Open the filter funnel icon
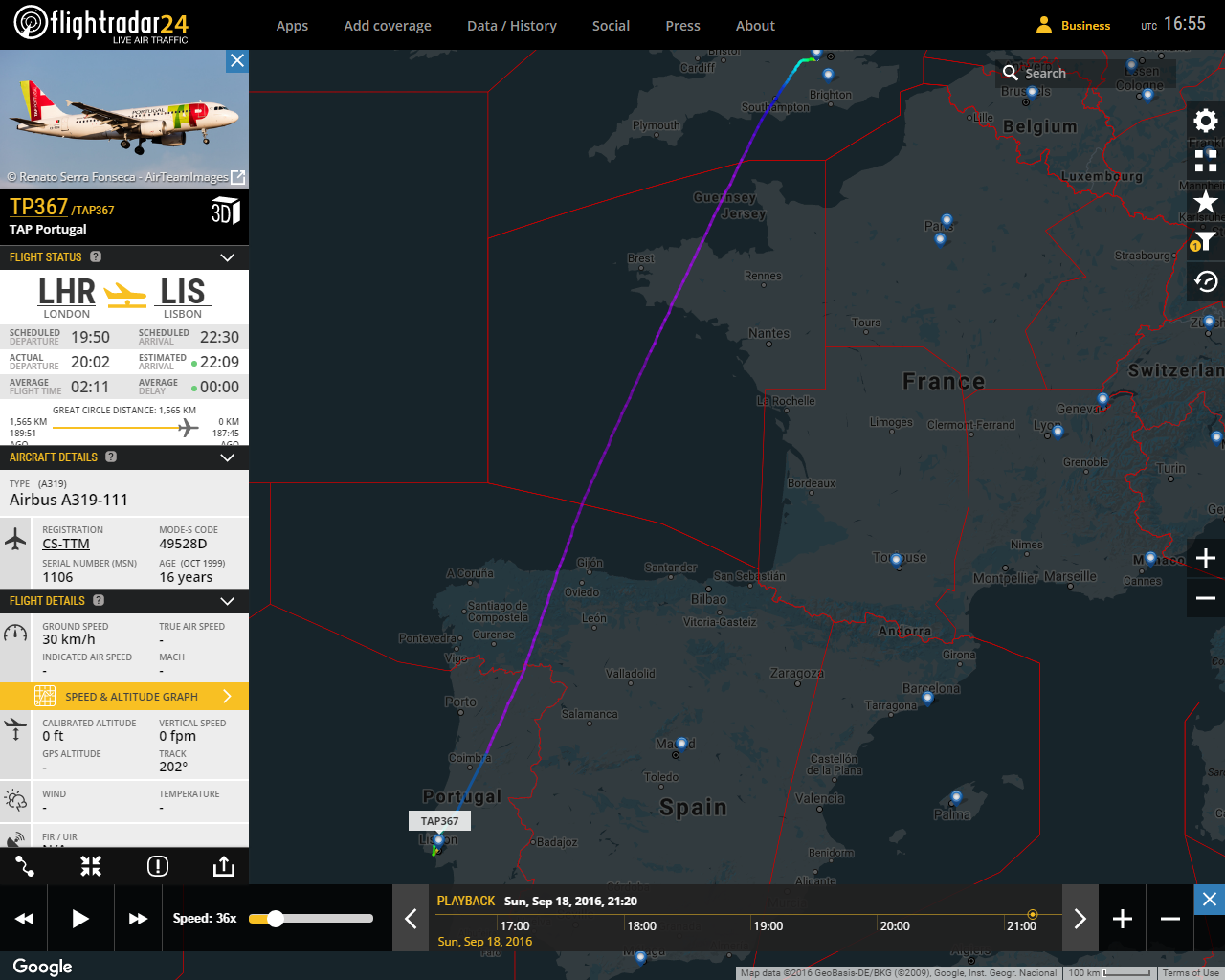The height and width of the screenshot is (980, 1225). [x=1206, y=241]
